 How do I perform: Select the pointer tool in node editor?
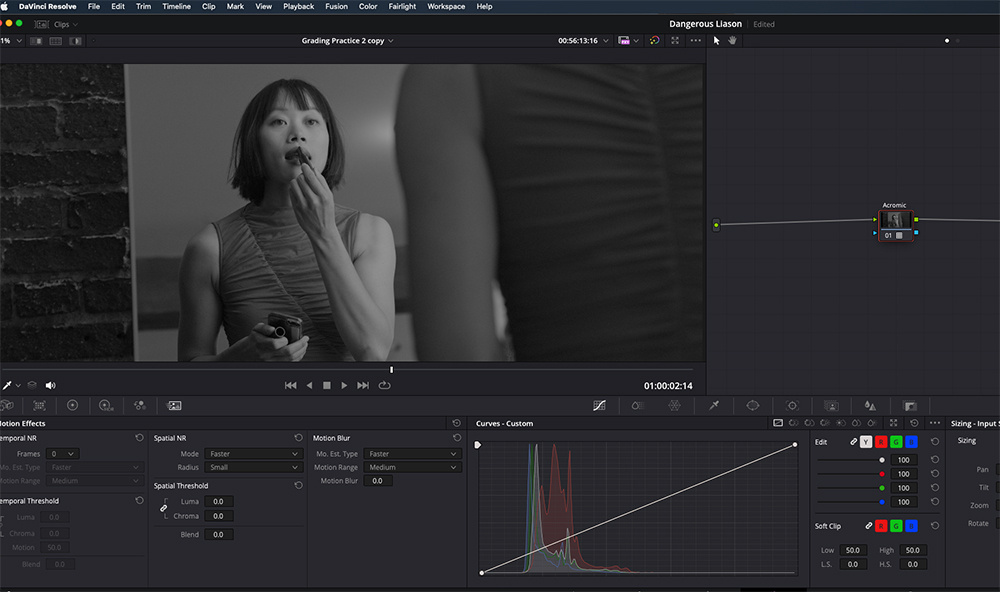(716, 40)
